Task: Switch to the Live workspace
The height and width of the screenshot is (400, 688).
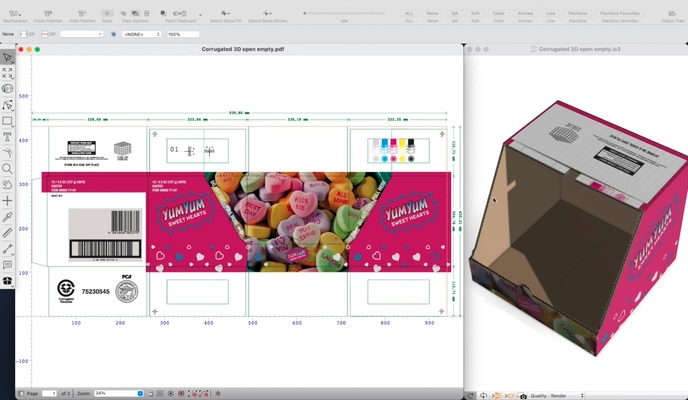Action: pyautogui.click(x=551, y=13)
